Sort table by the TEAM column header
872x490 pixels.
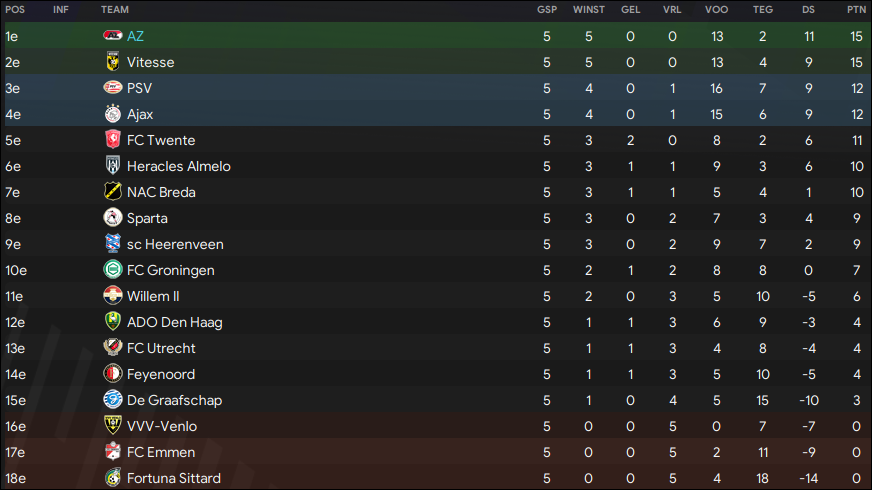[x=115, y=9]
